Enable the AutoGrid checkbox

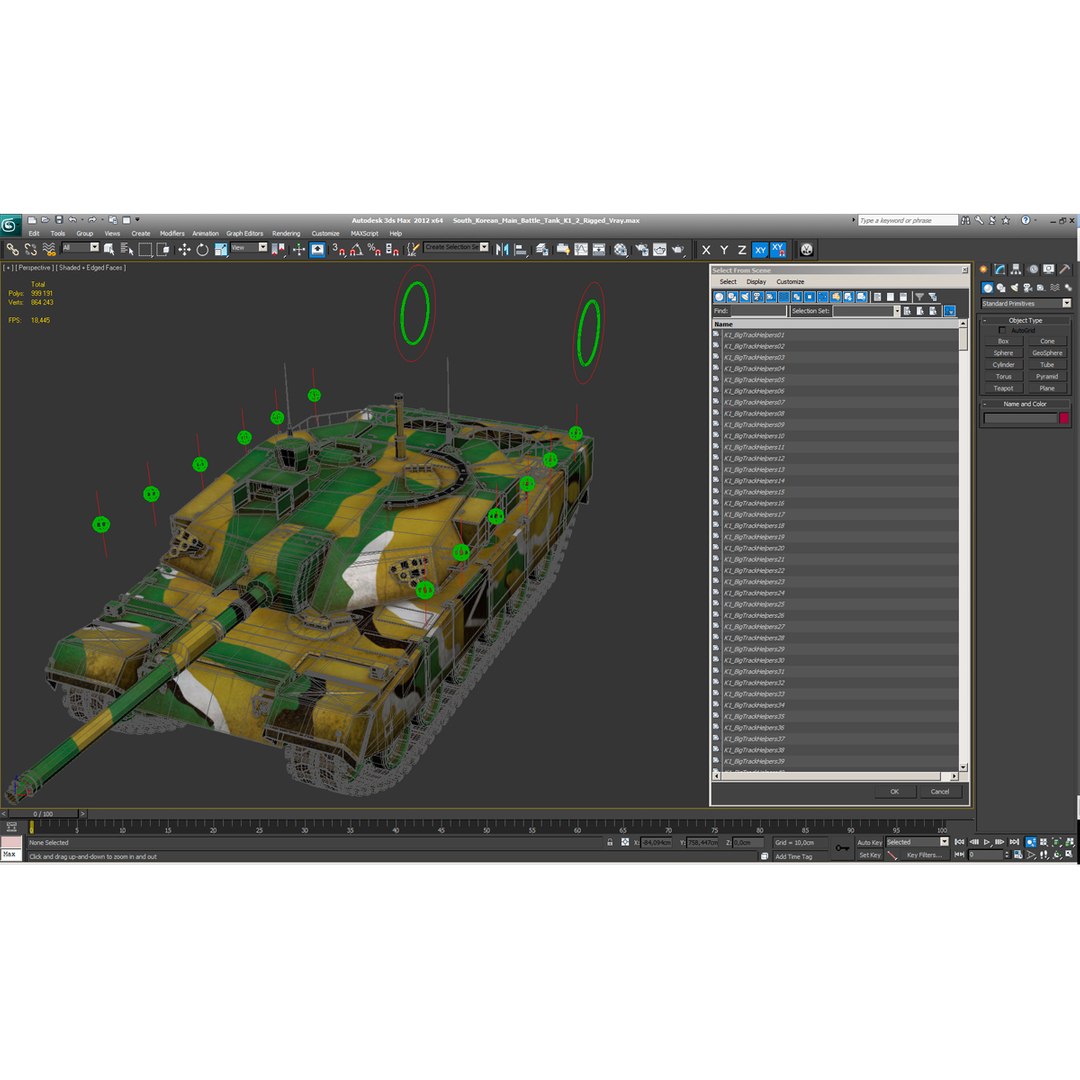pos(1002,331)
